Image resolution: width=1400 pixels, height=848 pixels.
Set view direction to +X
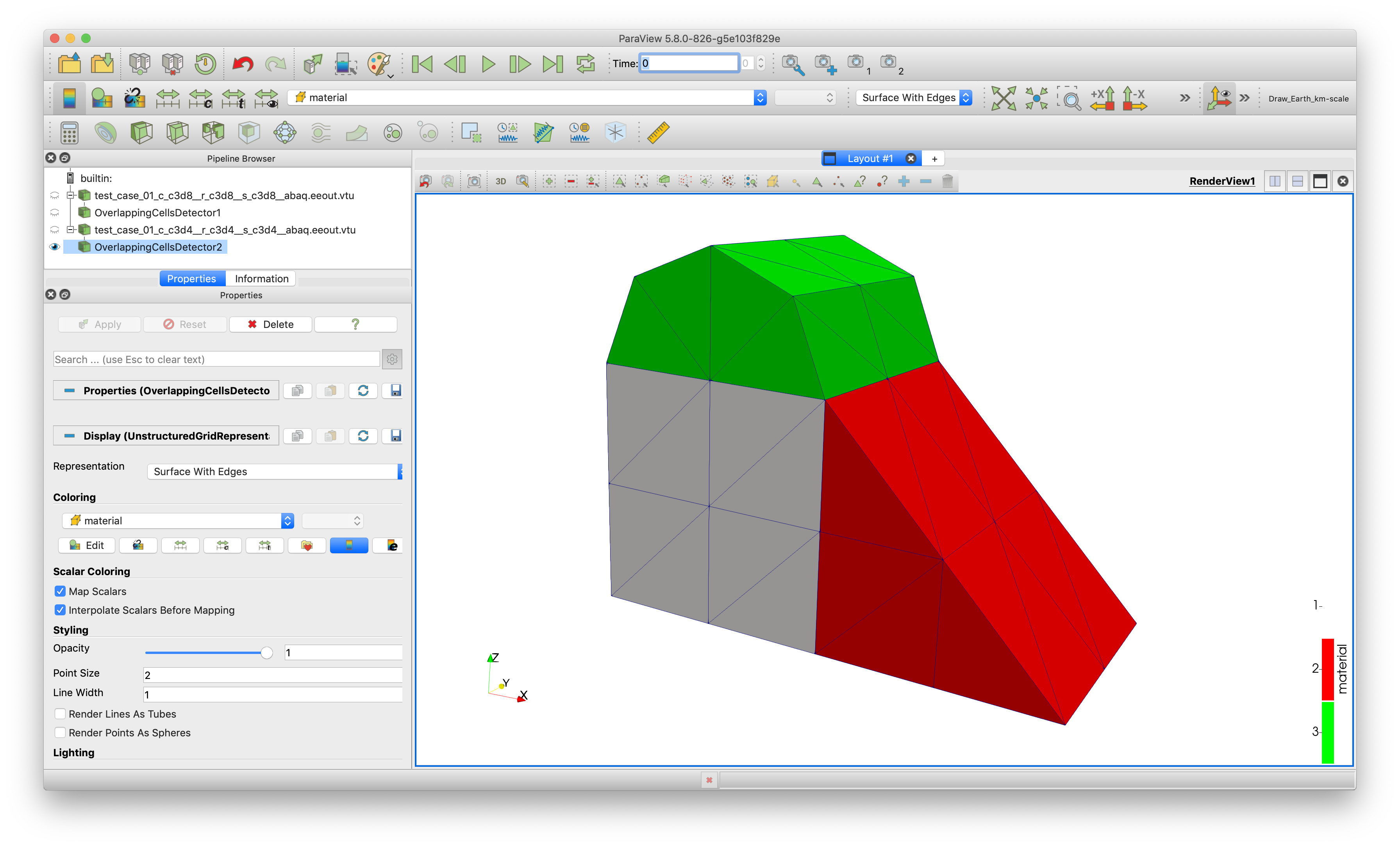1102,98
